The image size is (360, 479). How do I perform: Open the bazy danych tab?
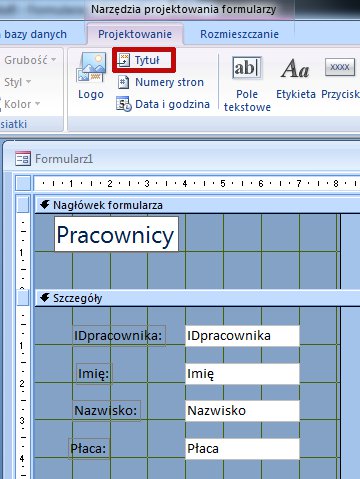pyautogui.click(x=35, y=34)
